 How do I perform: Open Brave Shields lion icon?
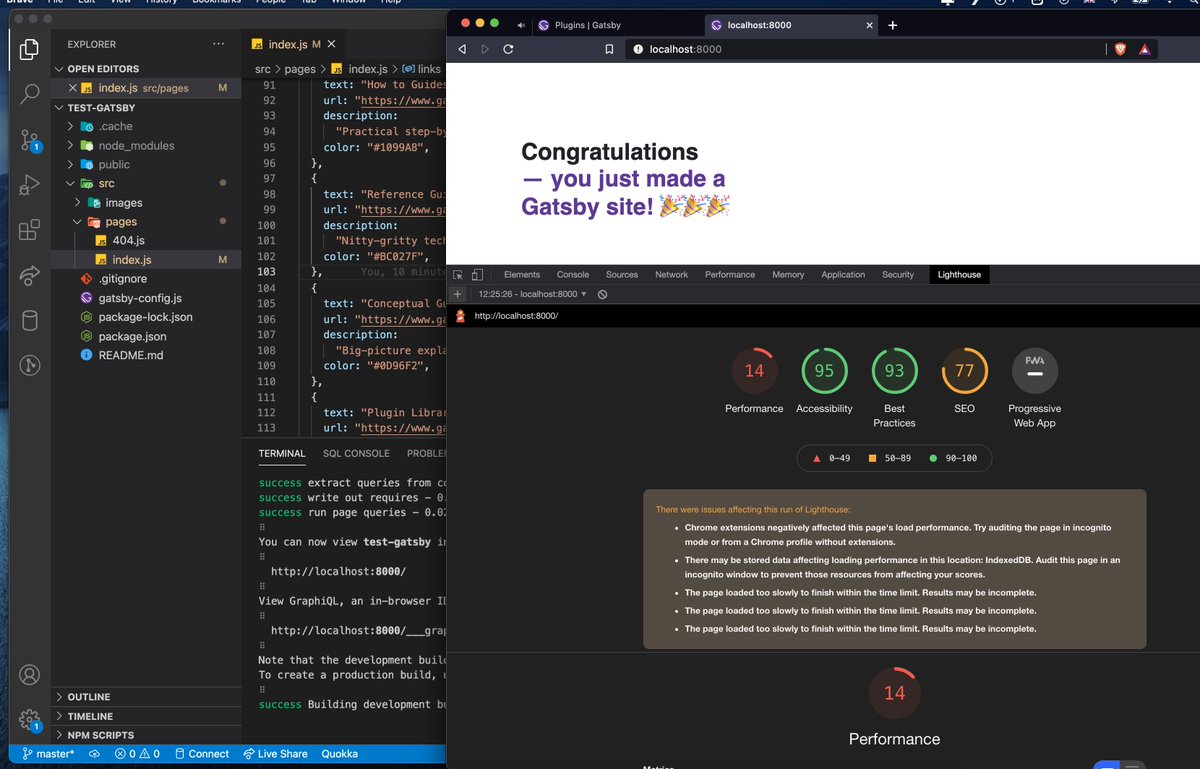1122,49
